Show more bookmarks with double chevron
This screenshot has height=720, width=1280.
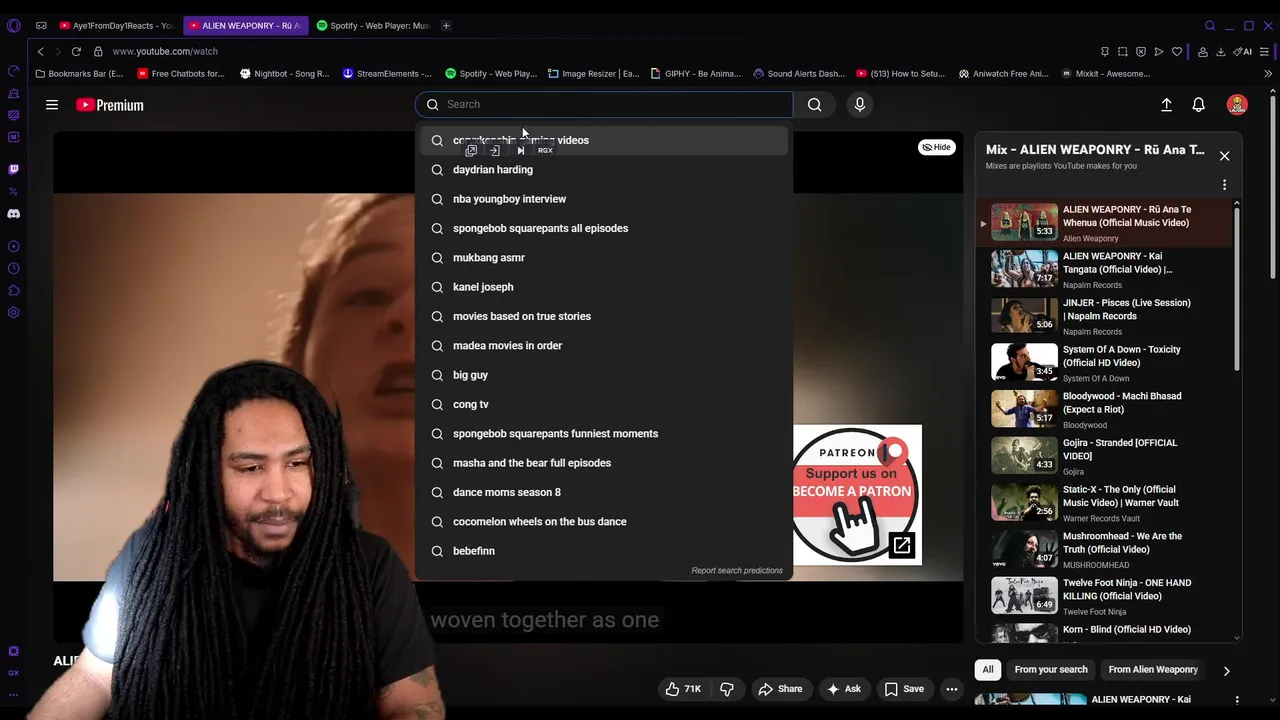pyautogui.click(x=1268, y=73)
